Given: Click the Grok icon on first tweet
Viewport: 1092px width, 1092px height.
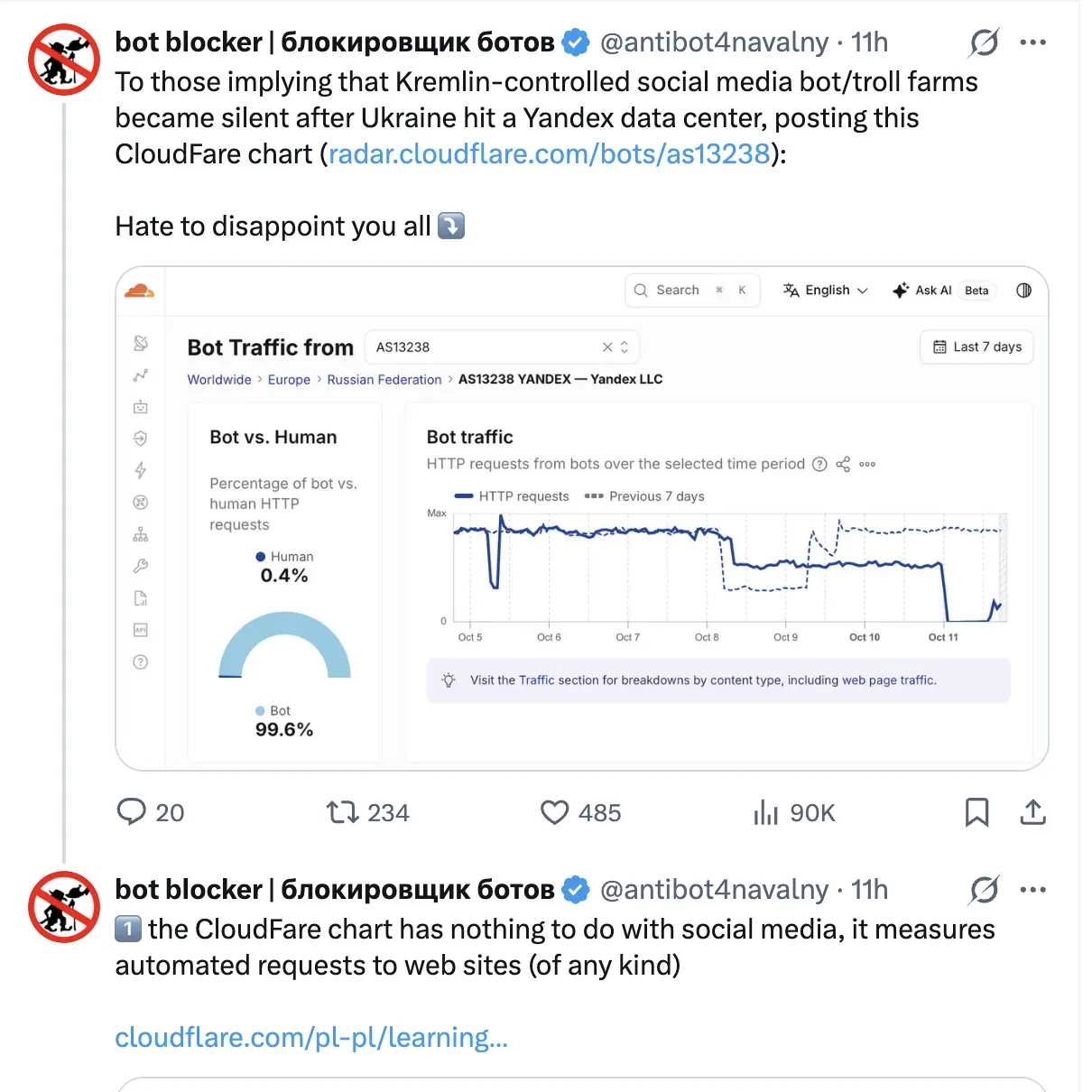Looking at the screenshot, I should [x=984, y=42].
